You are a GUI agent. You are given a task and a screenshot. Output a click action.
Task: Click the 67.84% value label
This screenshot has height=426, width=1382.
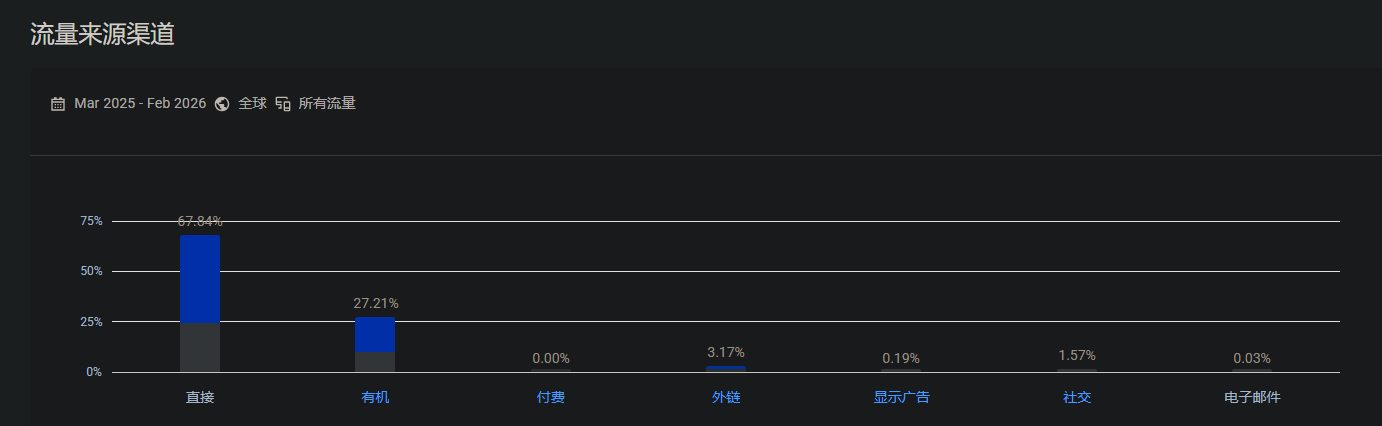pyautogui.click(x=200, y=221)
